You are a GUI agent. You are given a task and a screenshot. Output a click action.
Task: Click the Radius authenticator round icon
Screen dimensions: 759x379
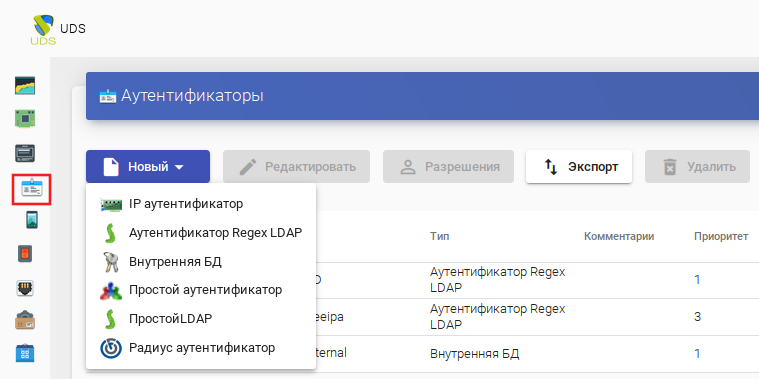pos(110,348)
